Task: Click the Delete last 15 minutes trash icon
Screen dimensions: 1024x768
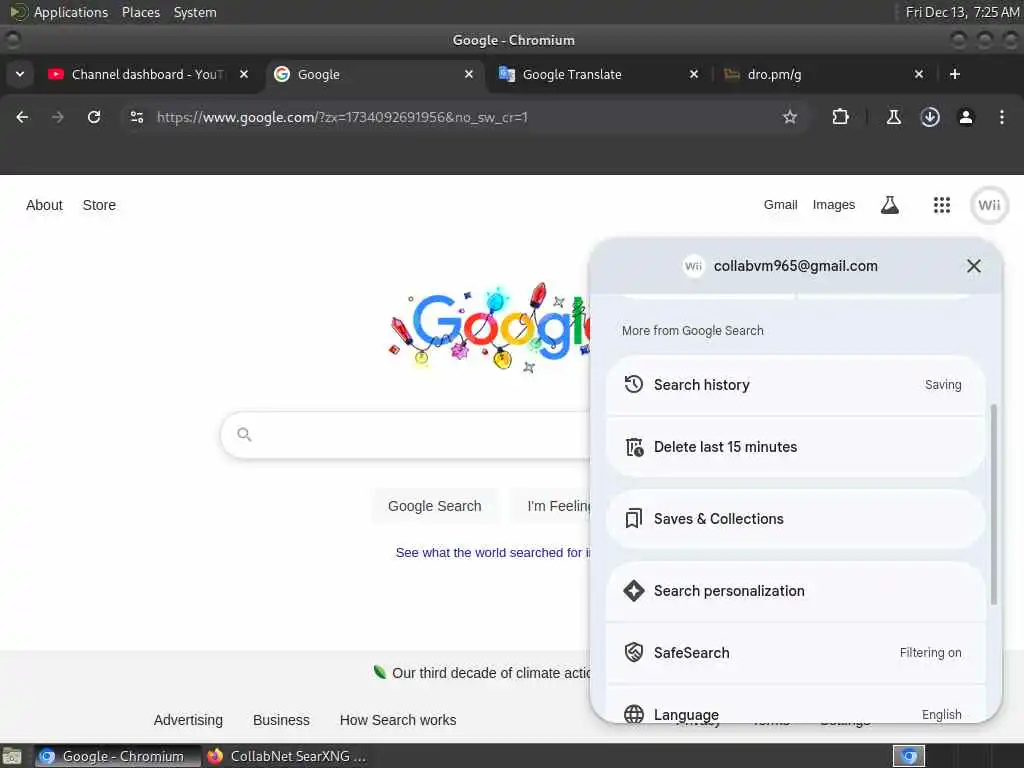Action: pyautogui.click(x=634, y=447)
